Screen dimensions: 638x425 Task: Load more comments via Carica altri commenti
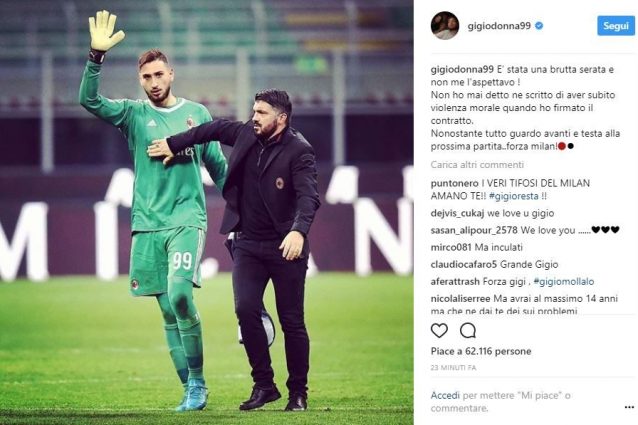tap(477, 165)
